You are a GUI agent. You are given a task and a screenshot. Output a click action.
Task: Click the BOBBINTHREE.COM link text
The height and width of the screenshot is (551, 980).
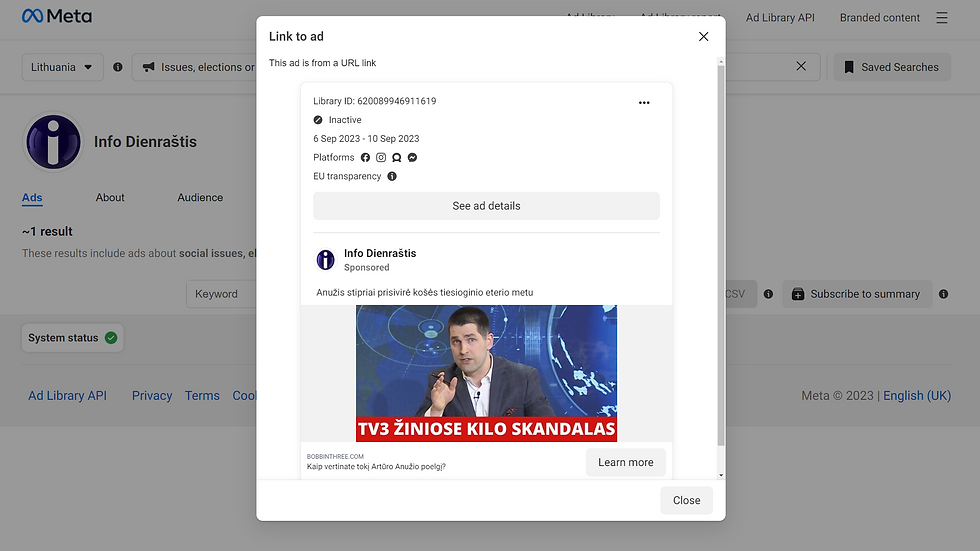[335, 457]
